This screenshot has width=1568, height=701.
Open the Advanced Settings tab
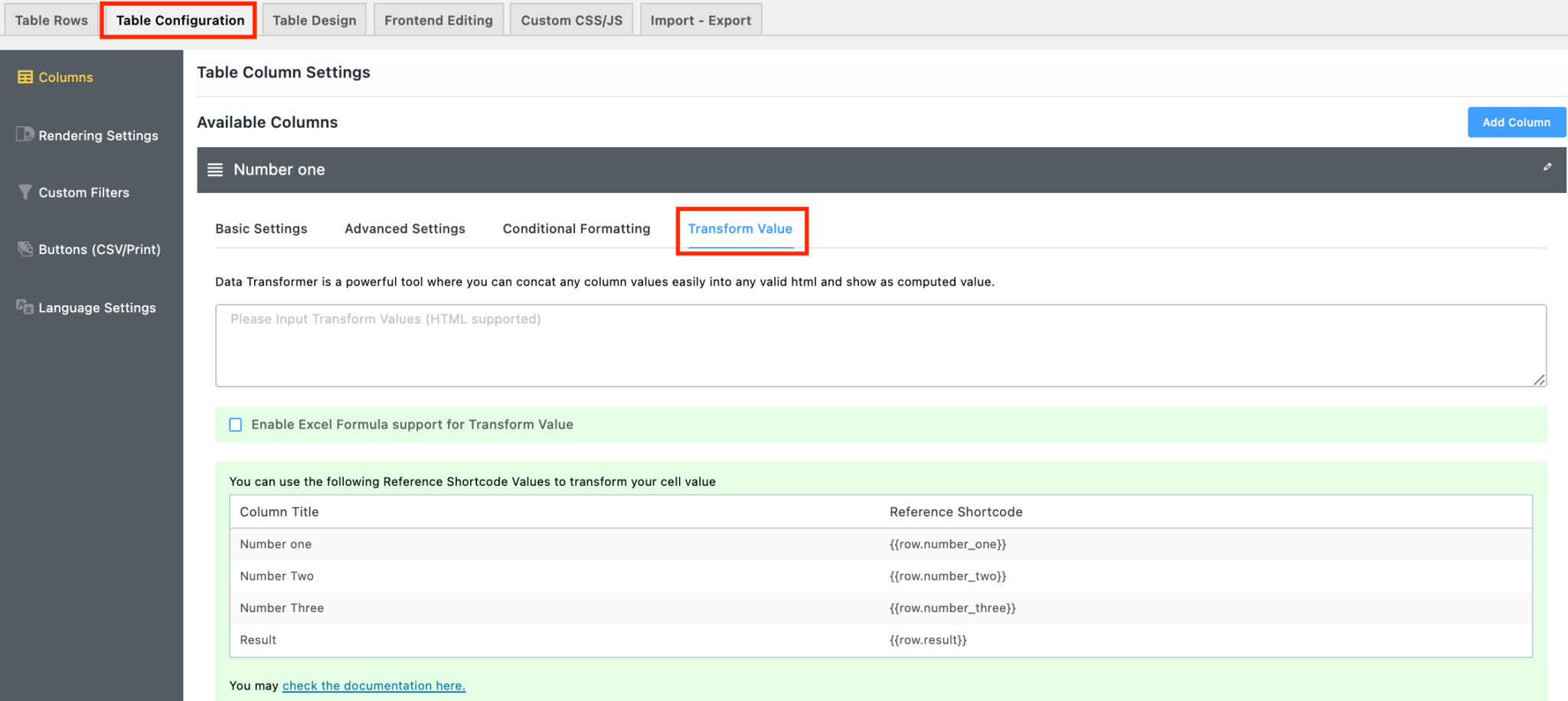(x=404, y=228)
